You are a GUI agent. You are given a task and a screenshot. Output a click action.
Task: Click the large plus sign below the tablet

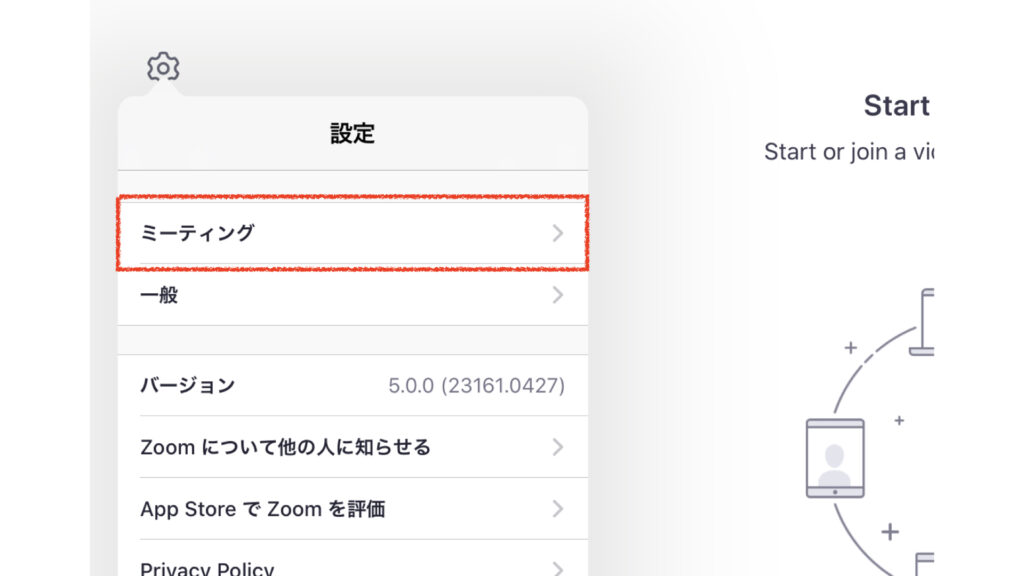[889, 531]
